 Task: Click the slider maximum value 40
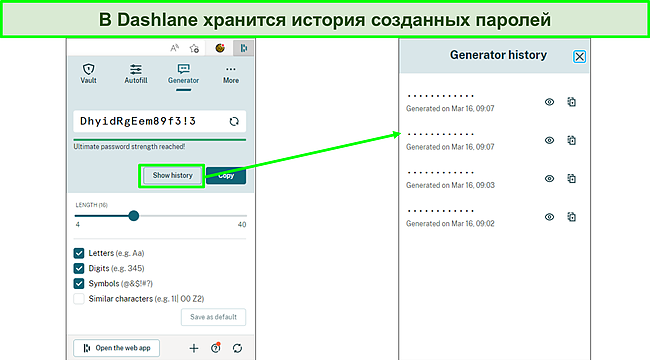click(x=242, y=224)
